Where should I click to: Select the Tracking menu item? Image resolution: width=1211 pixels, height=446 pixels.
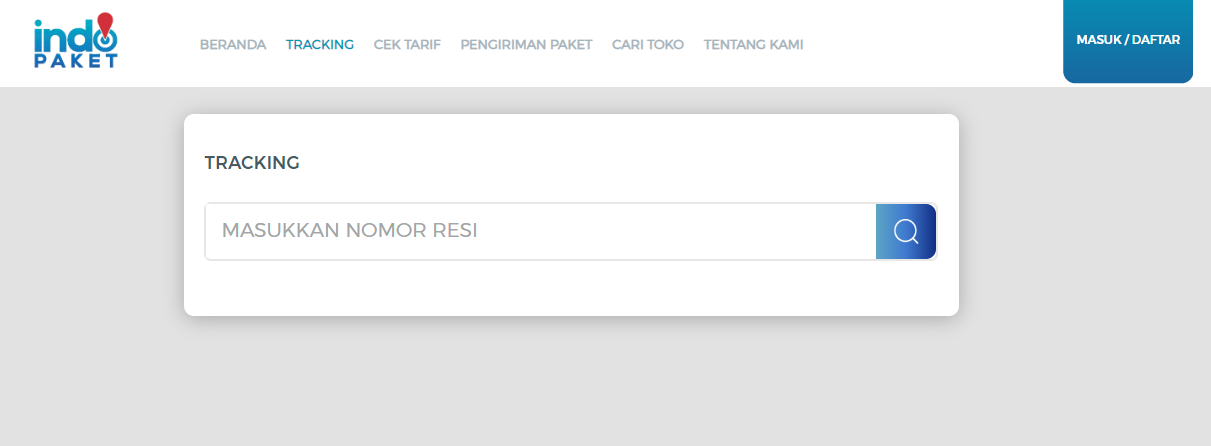pyautogui.click(x=320, y=45)
